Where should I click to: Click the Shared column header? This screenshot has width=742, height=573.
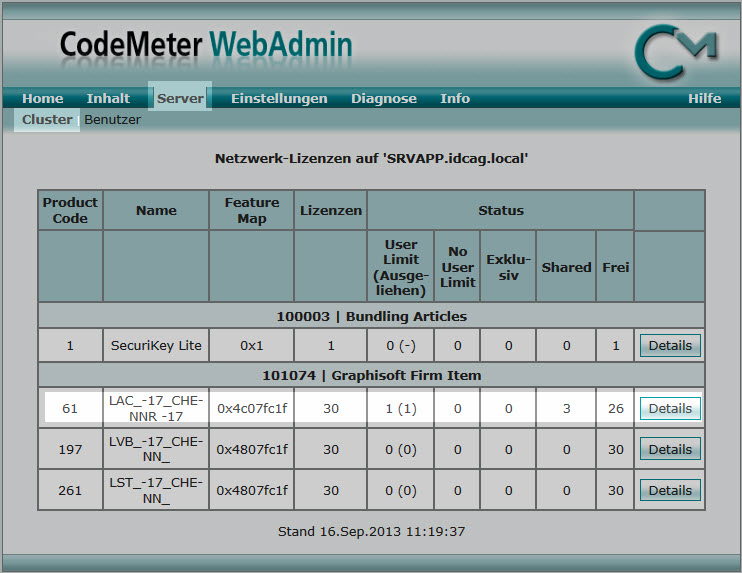click(566, 267)
